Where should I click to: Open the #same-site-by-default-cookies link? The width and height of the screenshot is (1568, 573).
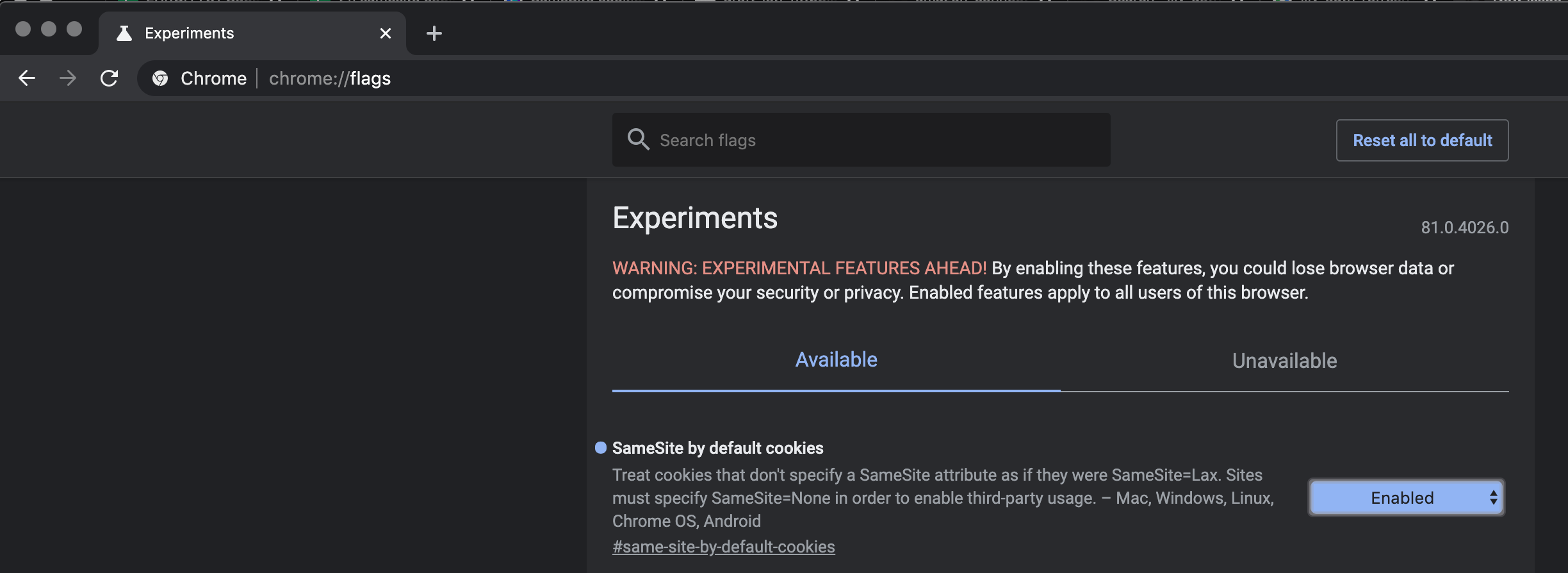coord(724,547)
